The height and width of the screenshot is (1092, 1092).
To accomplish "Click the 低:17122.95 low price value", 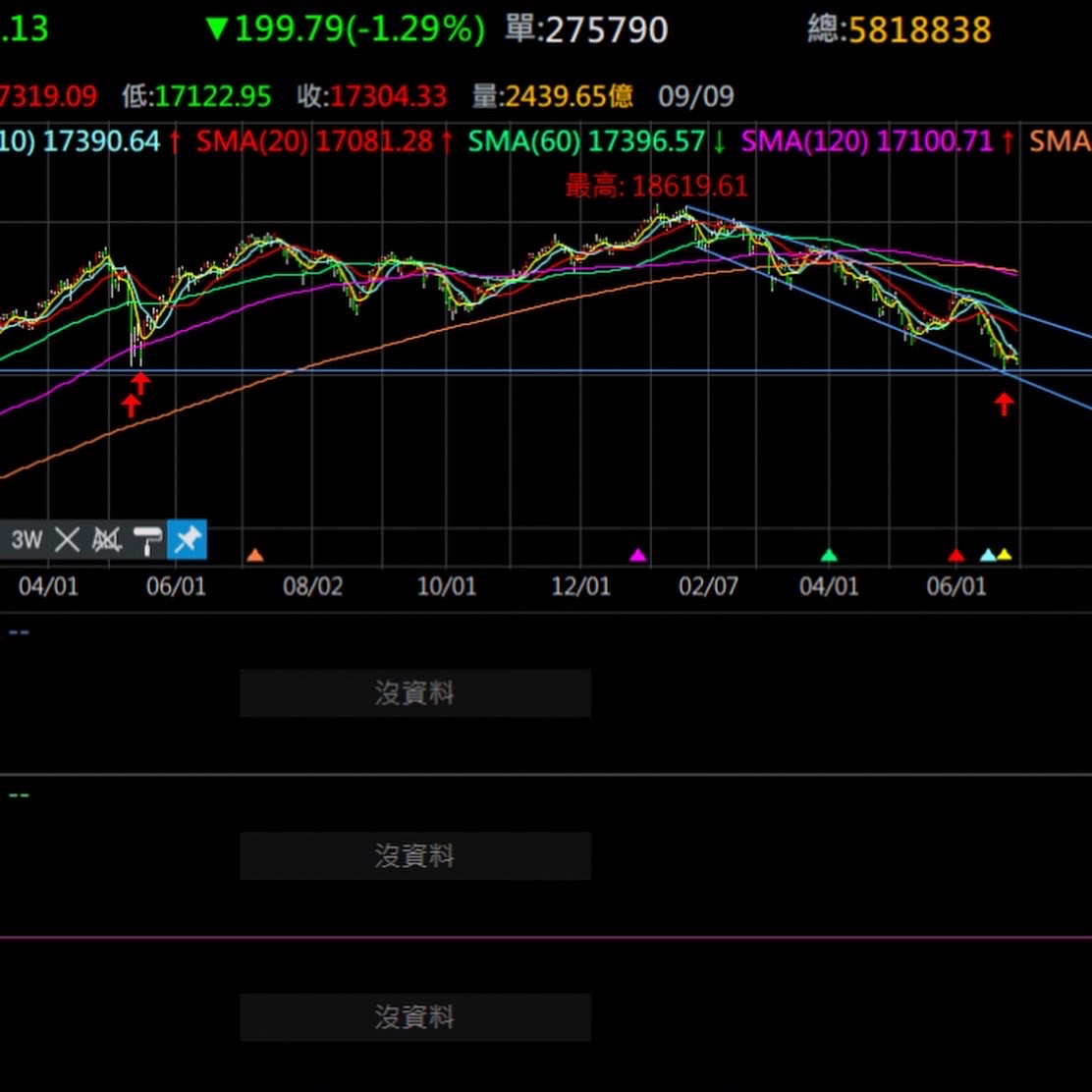I will pyautogui.click(x=196, y=96).
